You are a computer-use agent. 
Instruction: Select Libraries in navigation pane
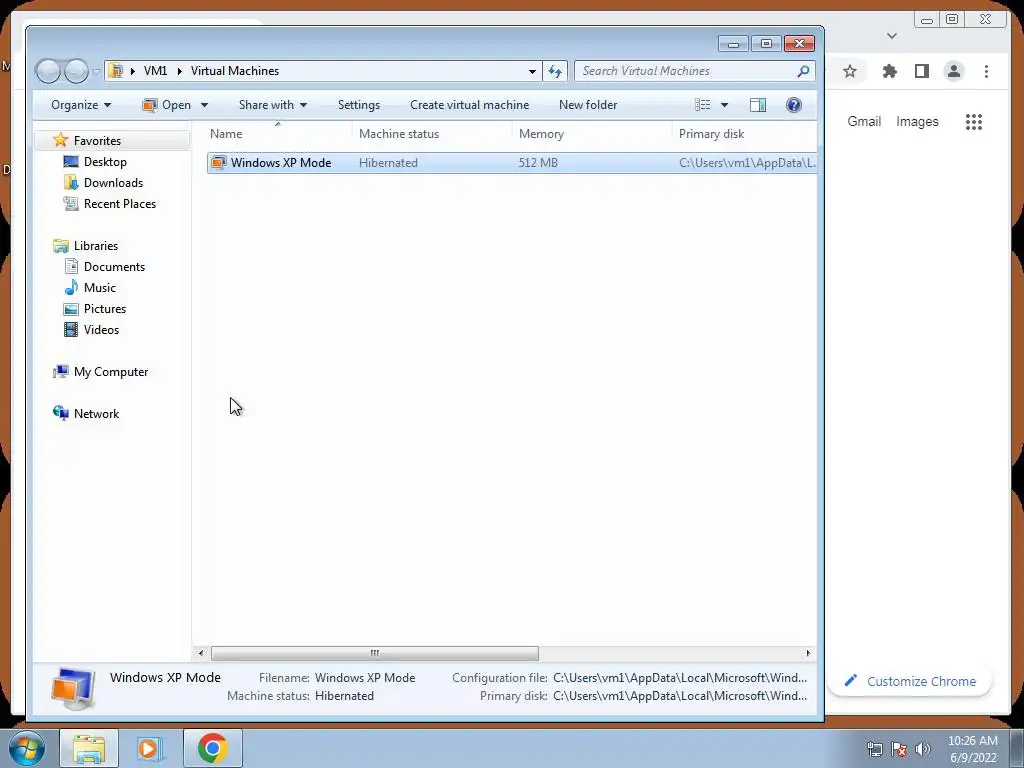(95, 246)
